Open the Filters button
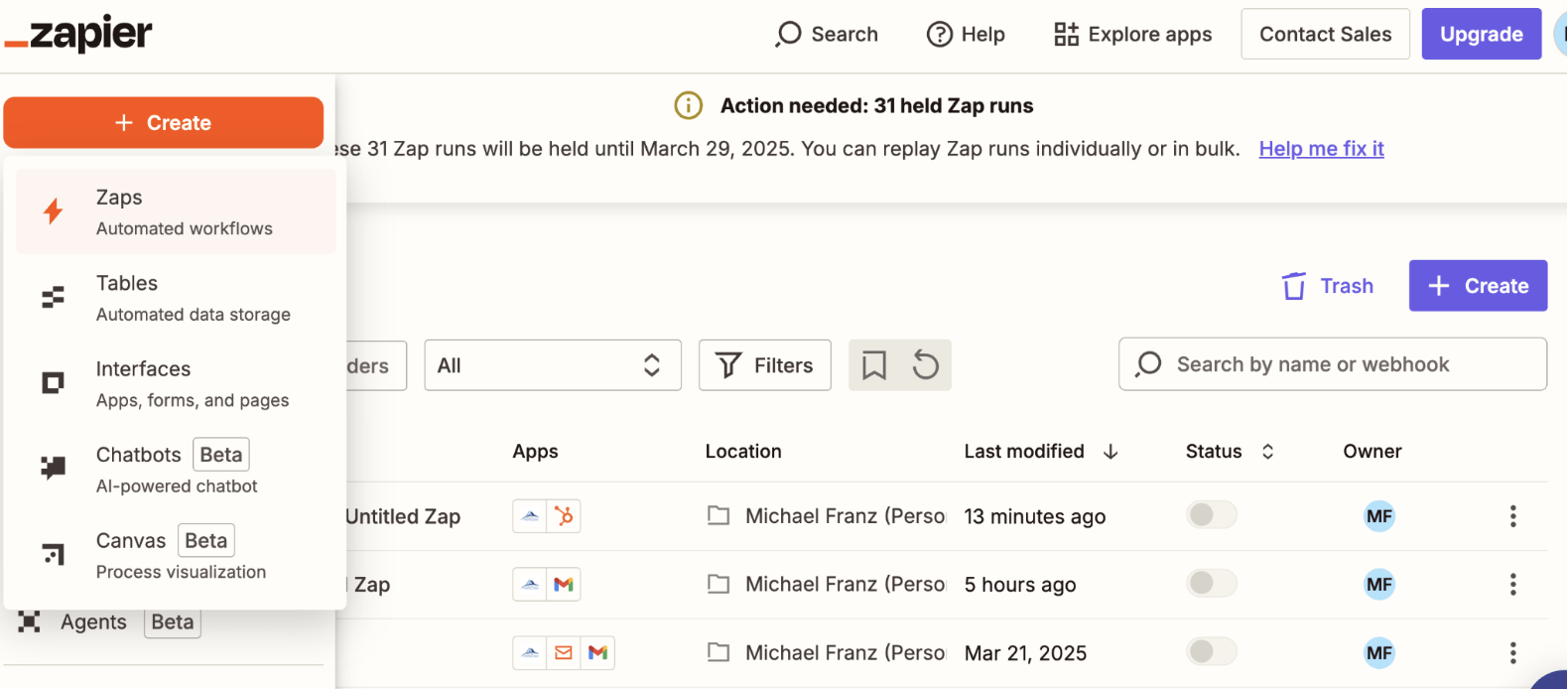Screen dimensions: 1568x689 [x=765, y=365]
